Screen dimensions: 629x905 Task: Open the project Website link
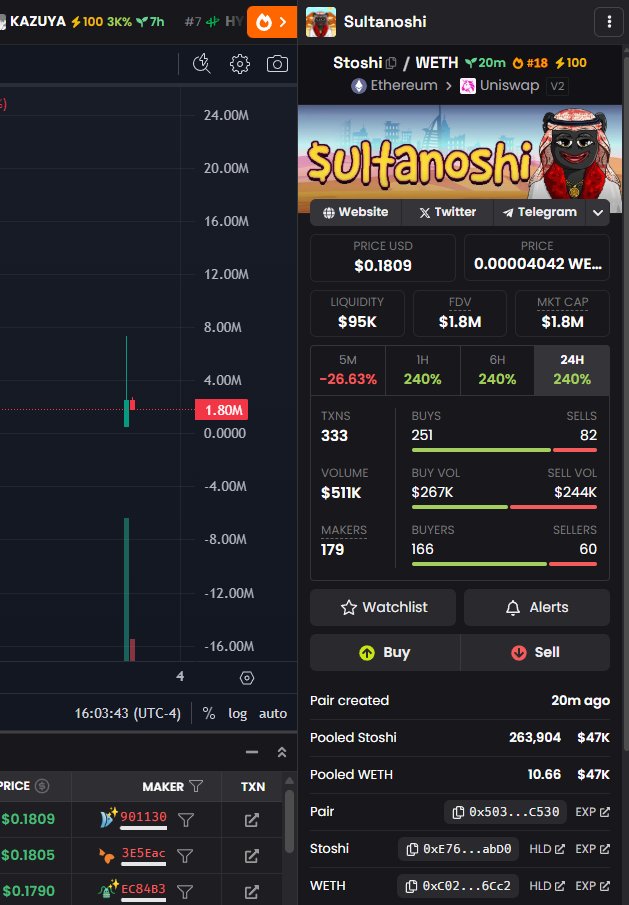(355, 212)
